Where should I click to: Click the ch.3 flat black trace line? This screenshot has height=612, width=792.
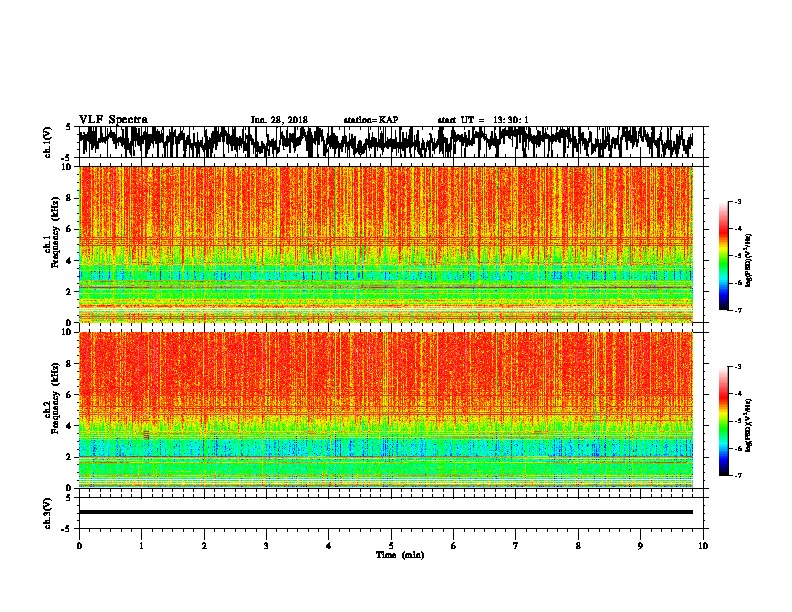click(386, 512)
